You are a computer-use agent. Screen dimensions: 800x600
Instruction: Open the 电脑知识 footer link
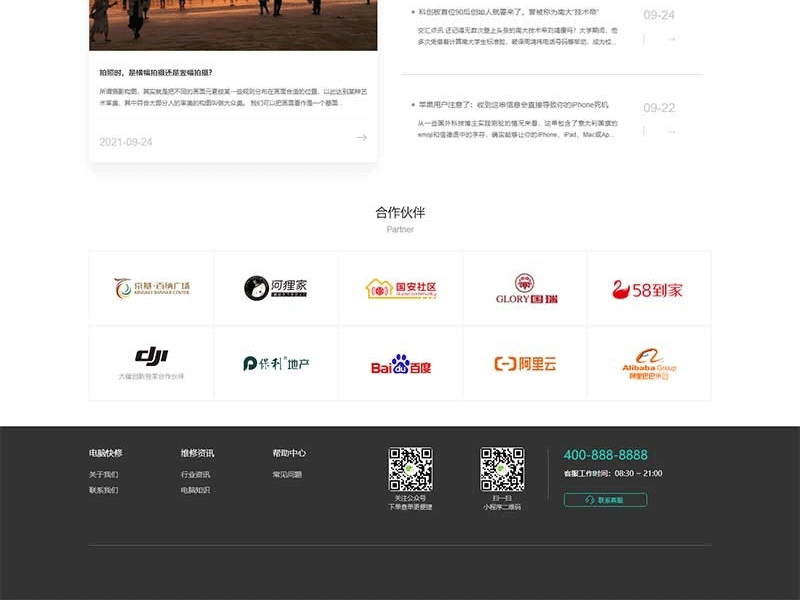195,490
